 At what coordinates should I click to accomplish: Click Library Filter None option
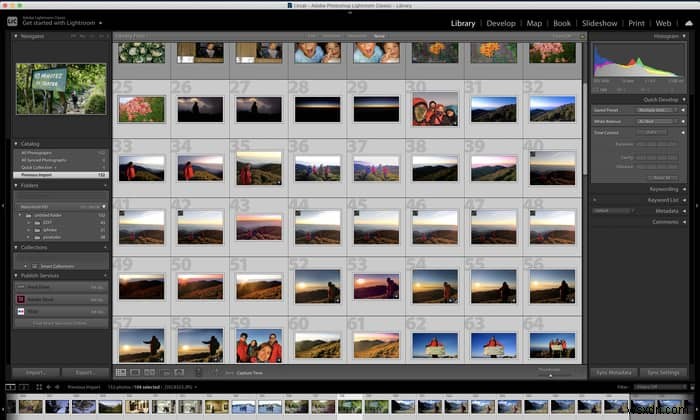coord(379,36)
